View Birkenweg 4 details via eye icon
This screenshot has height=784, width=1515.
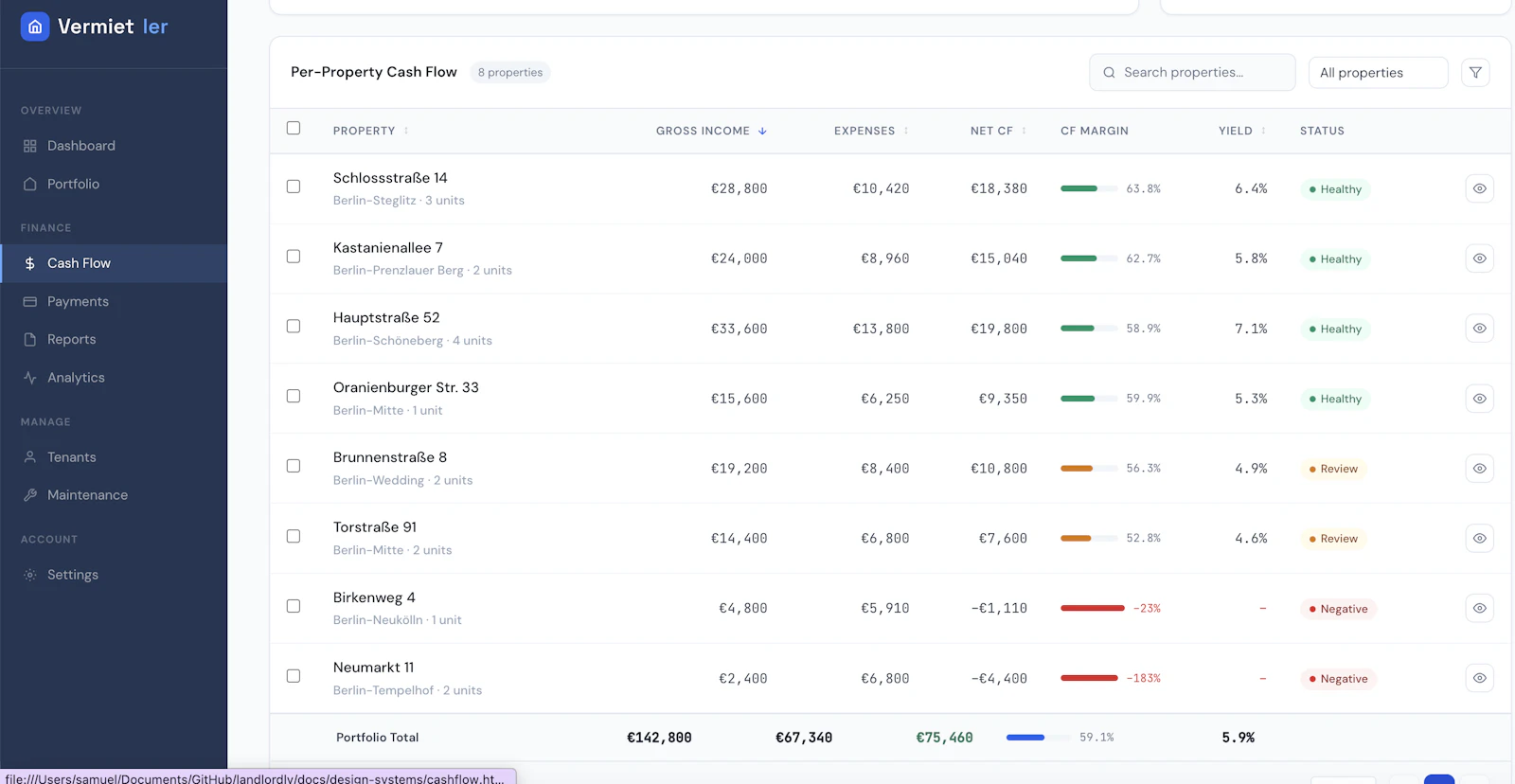click(1479, 609)
